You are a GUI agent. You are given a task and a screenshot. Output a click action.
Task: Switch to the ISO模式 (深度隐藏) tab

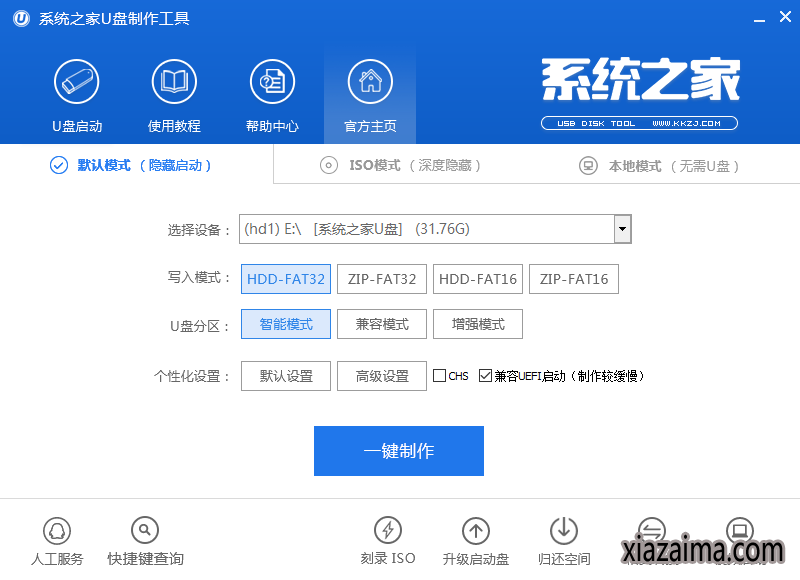click(400, 165)
